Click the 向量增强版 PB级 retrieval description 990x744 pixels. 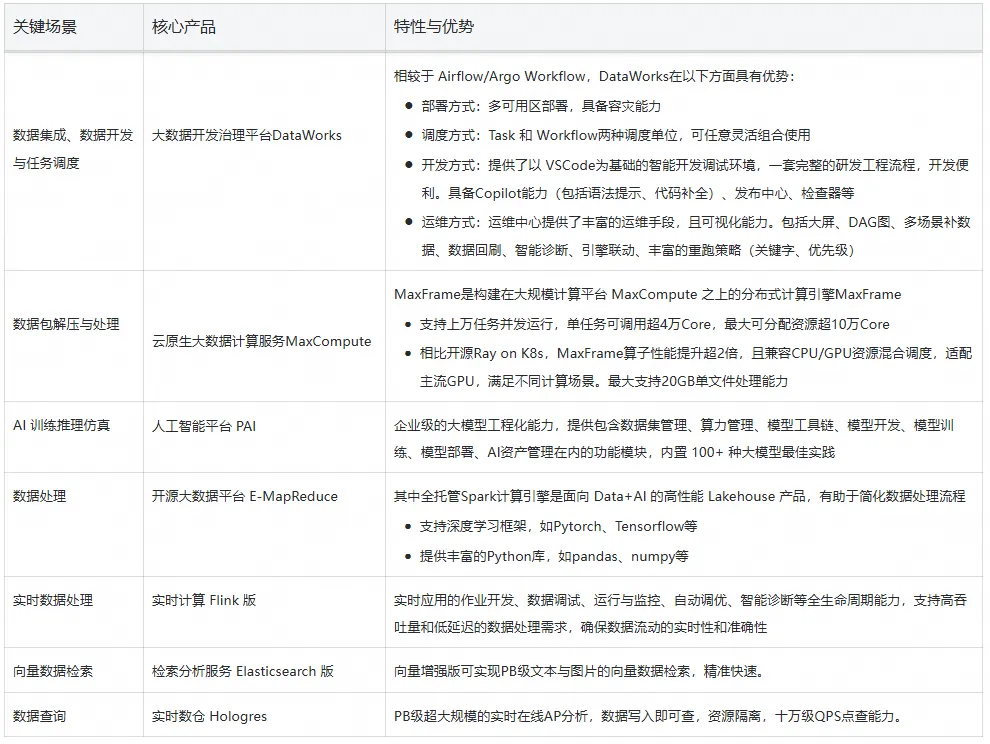pos(580,671)
